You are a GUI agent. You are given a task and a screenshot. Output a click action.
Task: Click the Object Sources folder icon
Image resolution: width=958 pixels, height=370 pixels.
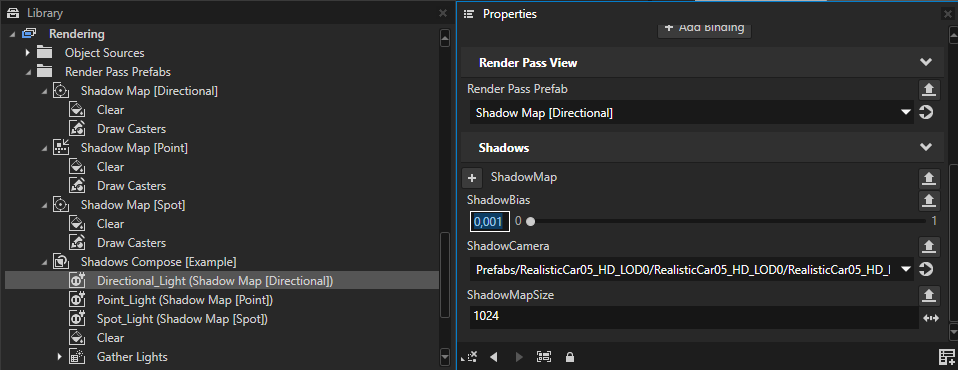point(44,53)
